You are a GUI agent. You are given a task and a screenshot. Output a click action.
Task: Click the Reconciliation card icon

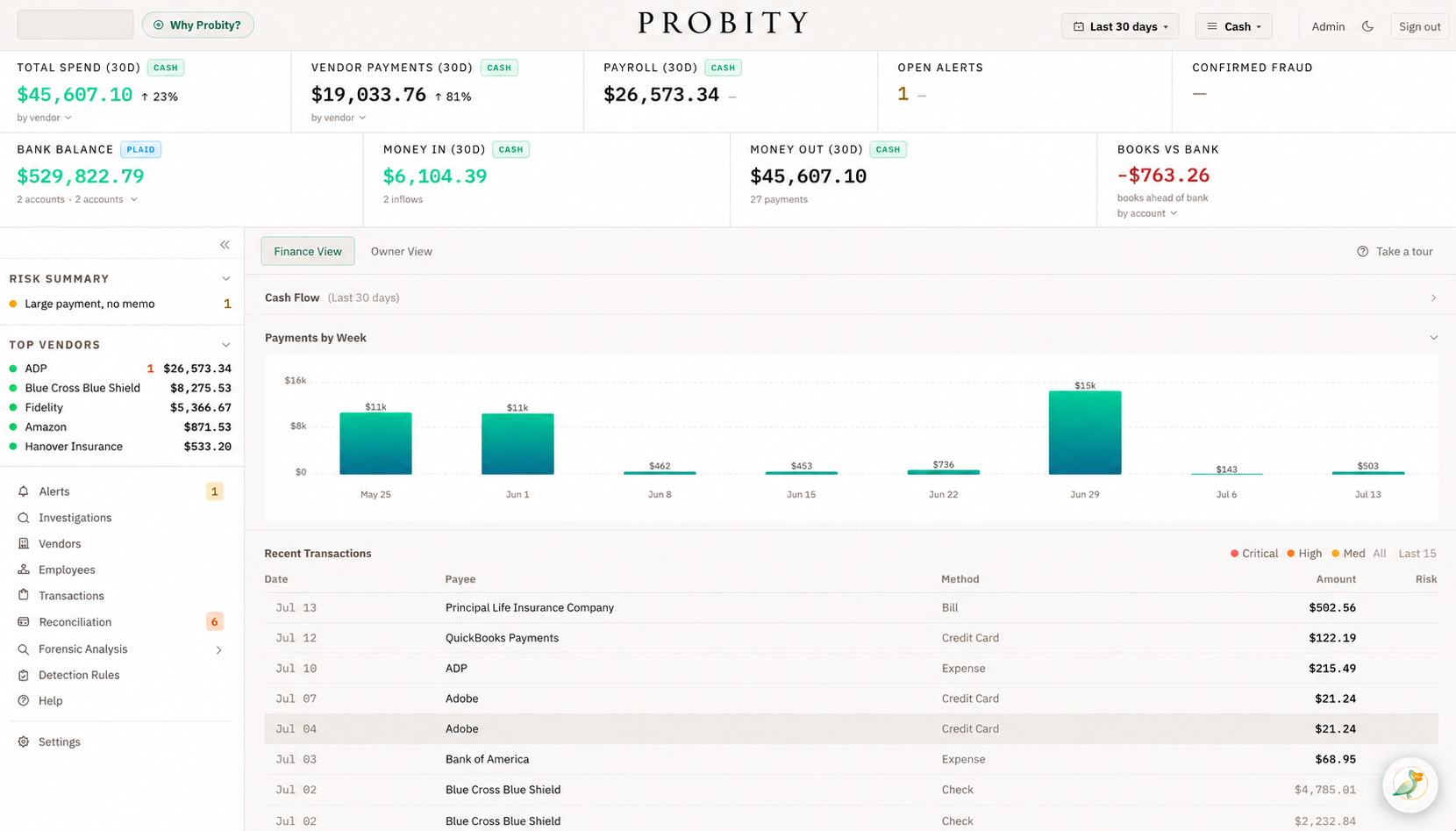click(x=24, y=622)
